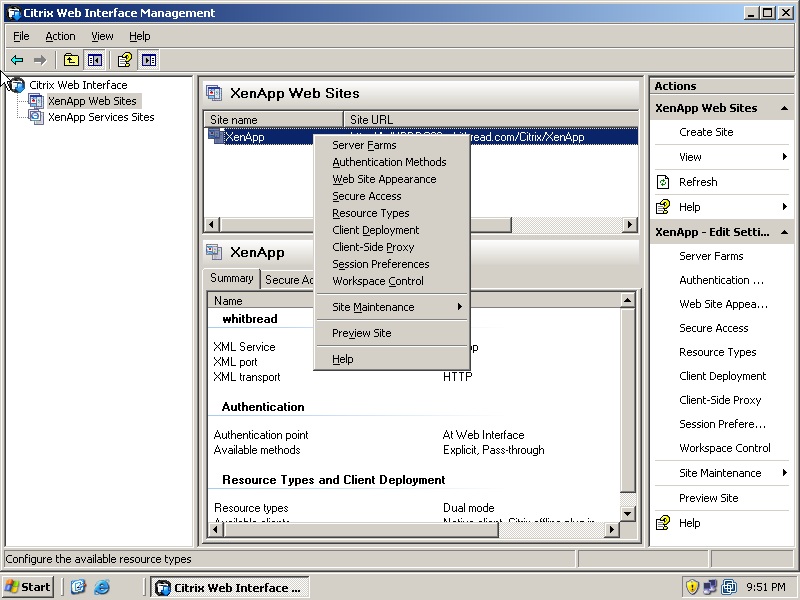This screenshot has height=600, width=800.
Task: Click the Name column header in summary
Action: coord(261,301)
